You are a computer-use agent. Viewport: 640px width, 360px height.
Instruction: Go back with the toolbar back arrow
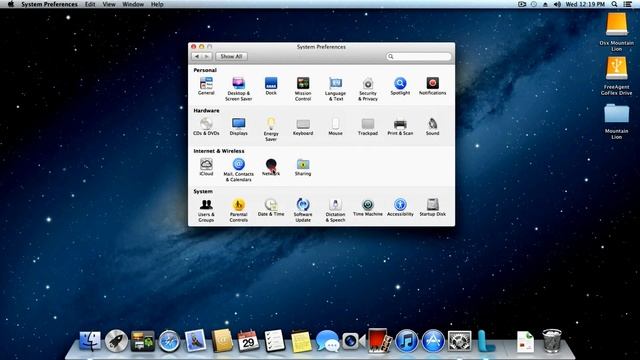pyautogui.click(x=197, y=56)
